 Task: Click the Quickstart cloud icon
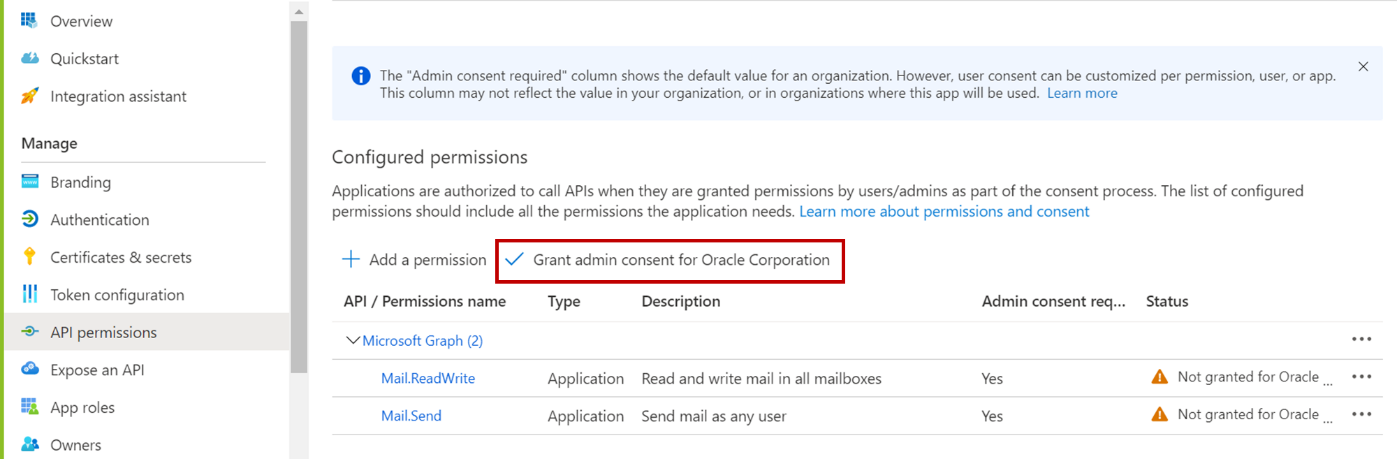click(30, 59)
